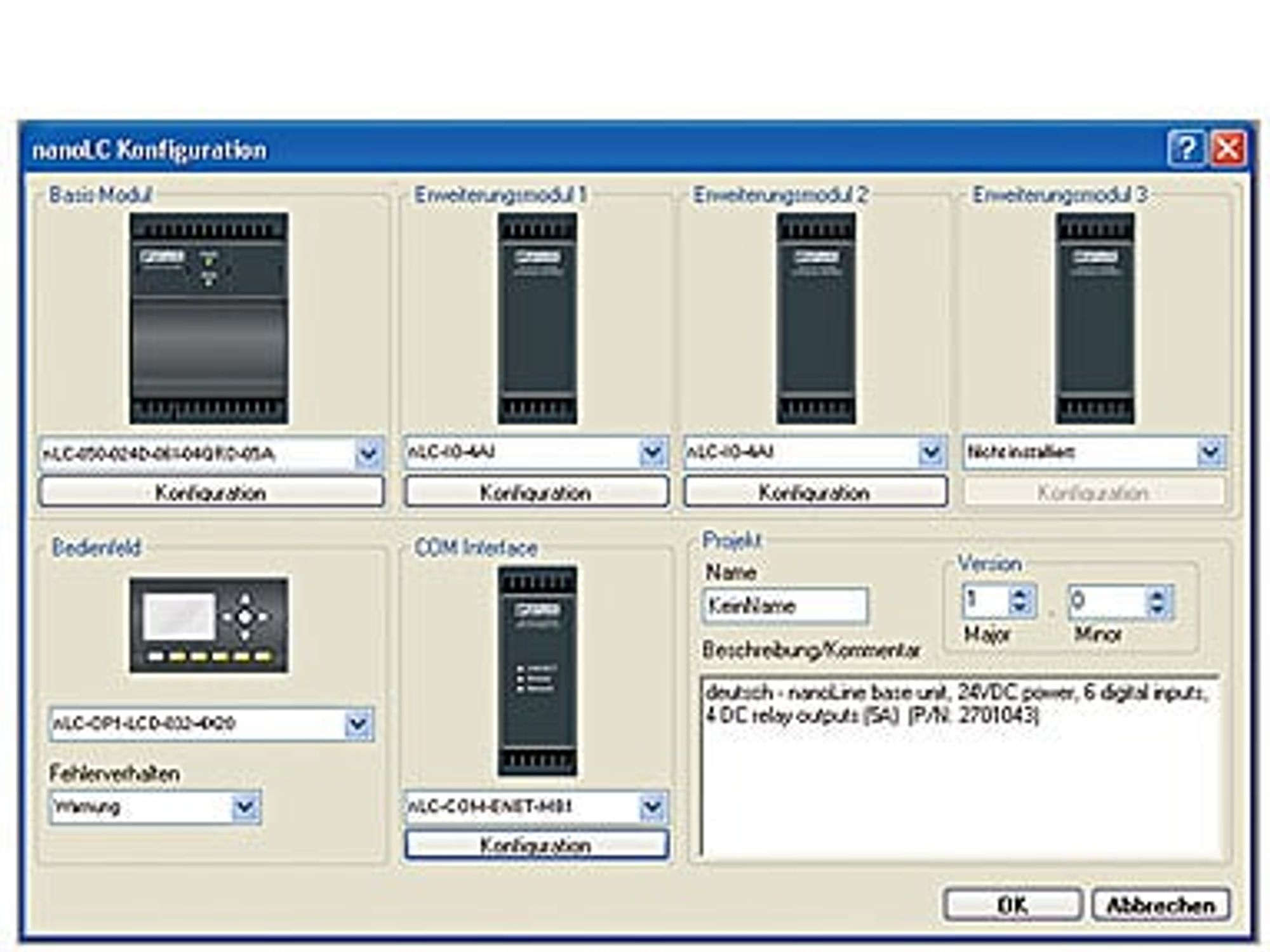Click the Erweiterungsmodul 3 device image
The image size is (1270, 952).
click(x=1095, y=318)
